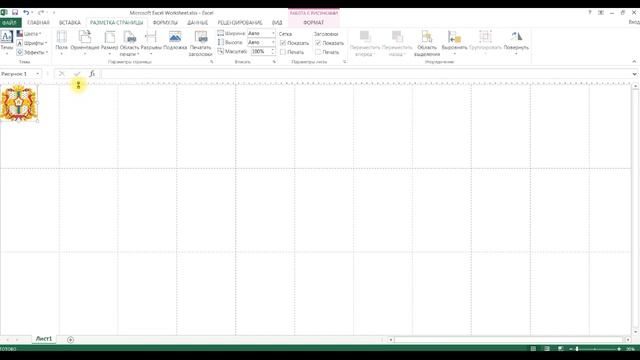Collapse the ribbon with the arrow

pos(634,62)
